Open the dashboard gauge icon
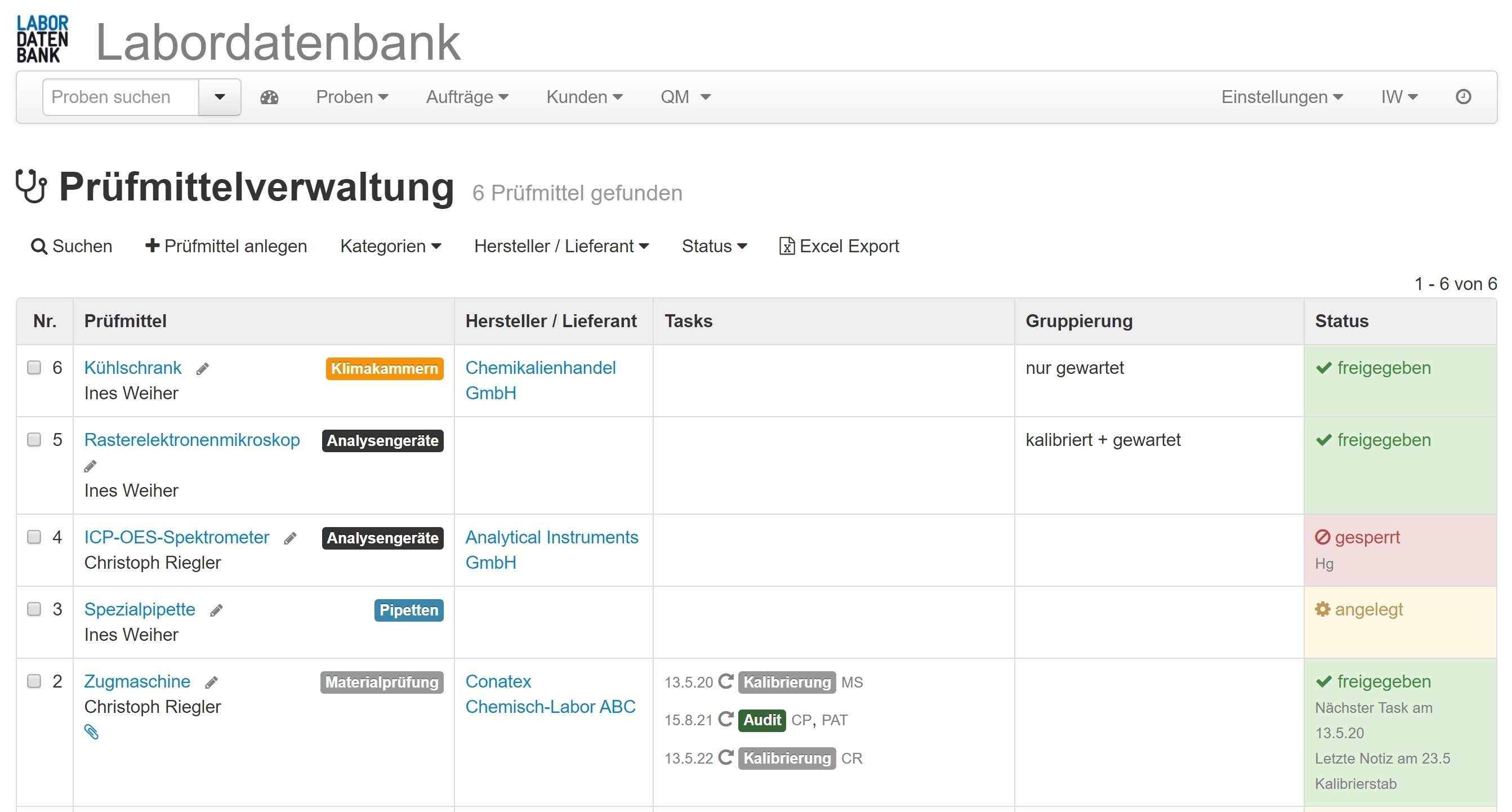The width and height of the screenshot is (1512, 812). click(269, 97)
